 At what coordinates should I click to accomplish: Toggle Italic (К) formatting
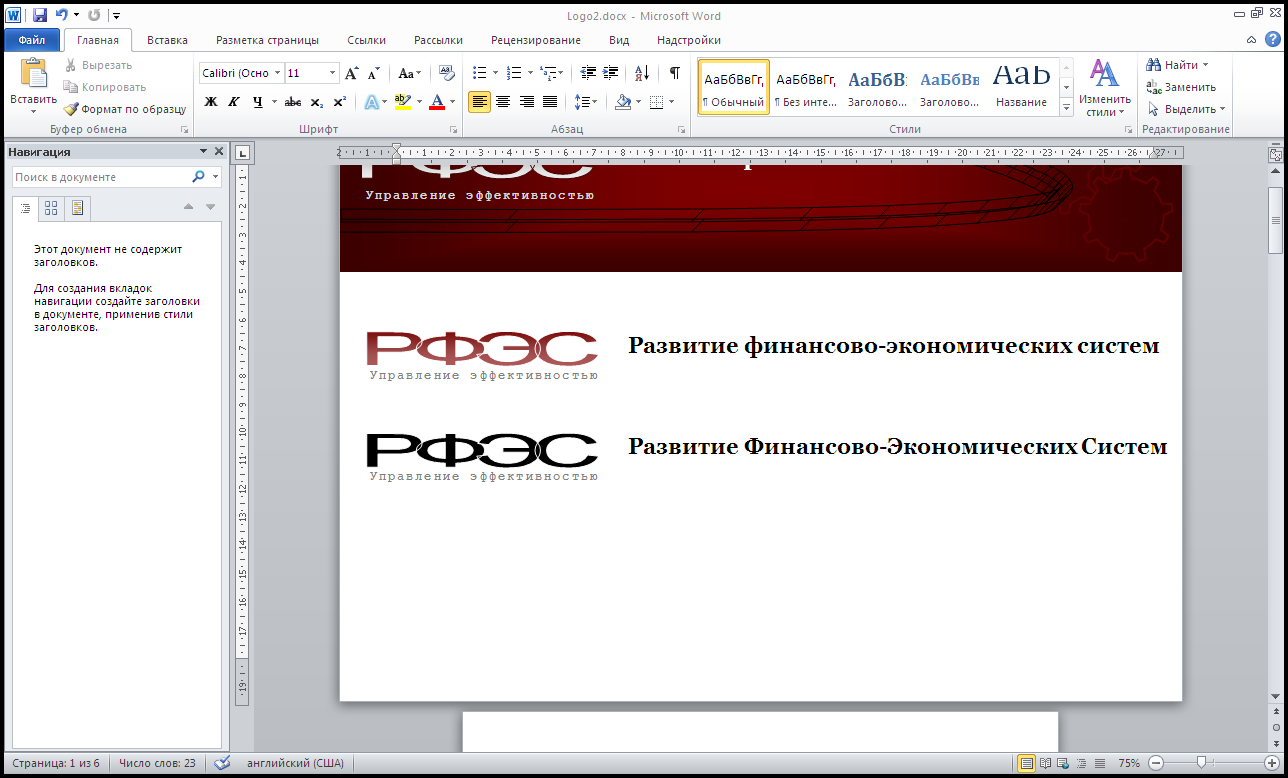[233, 102]
